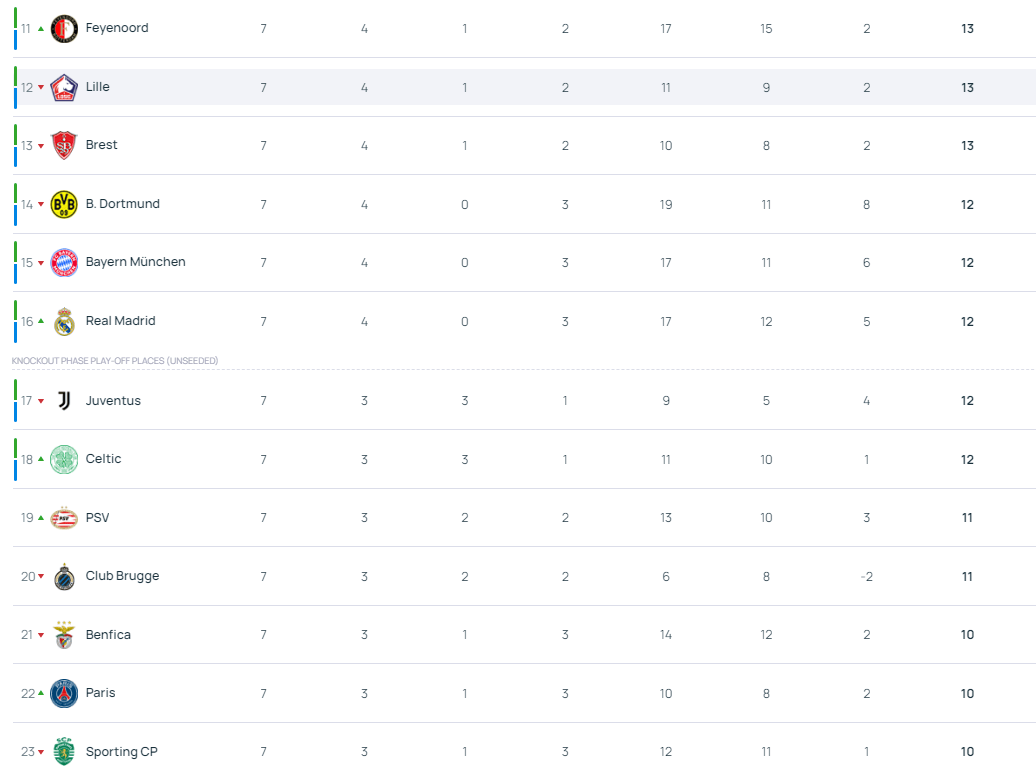Click the Real Madrid crest
1036x779 pixels.
tap(64, 321)
